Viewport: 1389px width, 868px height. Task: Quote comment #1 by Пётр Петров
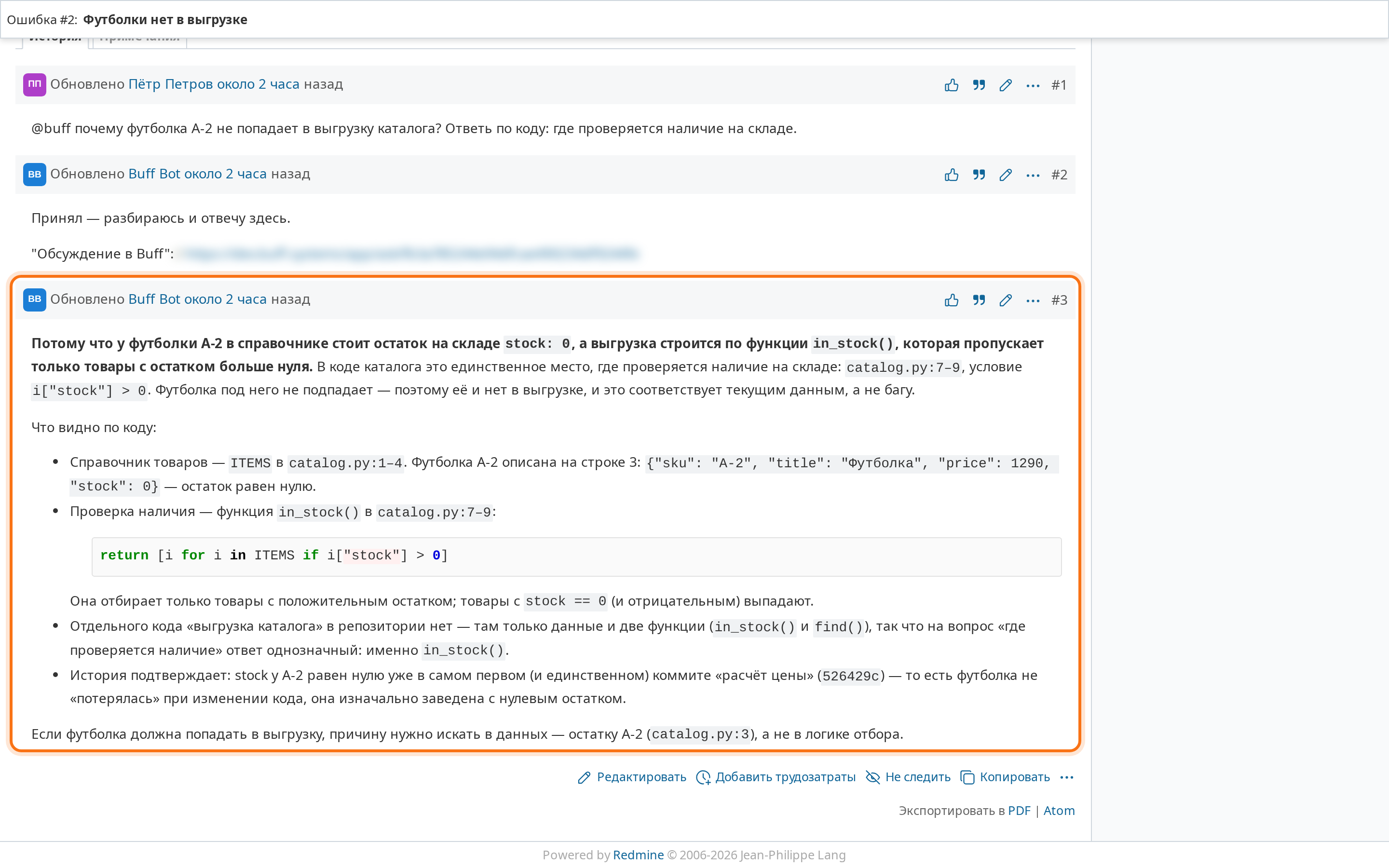pos(979,85)
